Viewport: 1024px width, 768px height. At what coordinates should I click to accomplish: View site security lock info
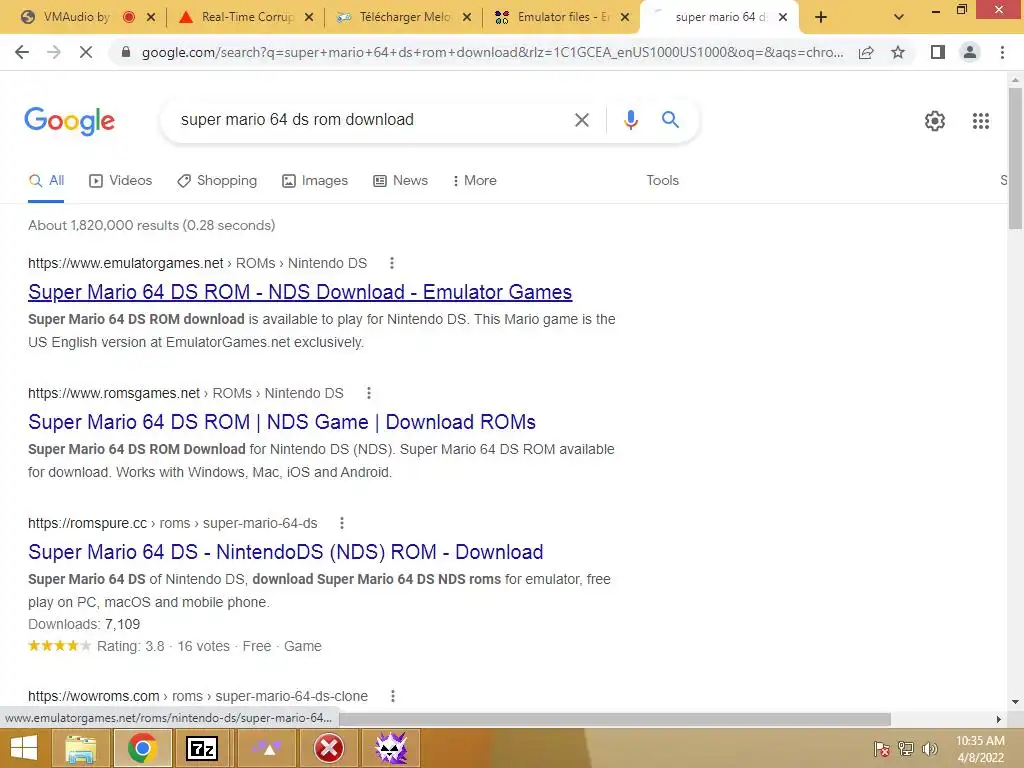[x=126, y=52]
